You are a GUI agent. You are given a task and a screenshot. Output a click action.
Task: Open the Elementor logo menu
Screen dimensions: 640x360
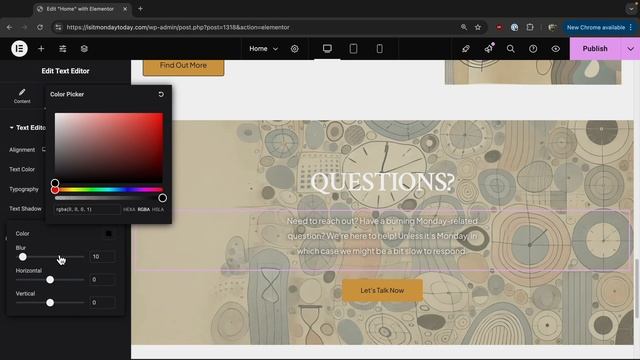19,49
